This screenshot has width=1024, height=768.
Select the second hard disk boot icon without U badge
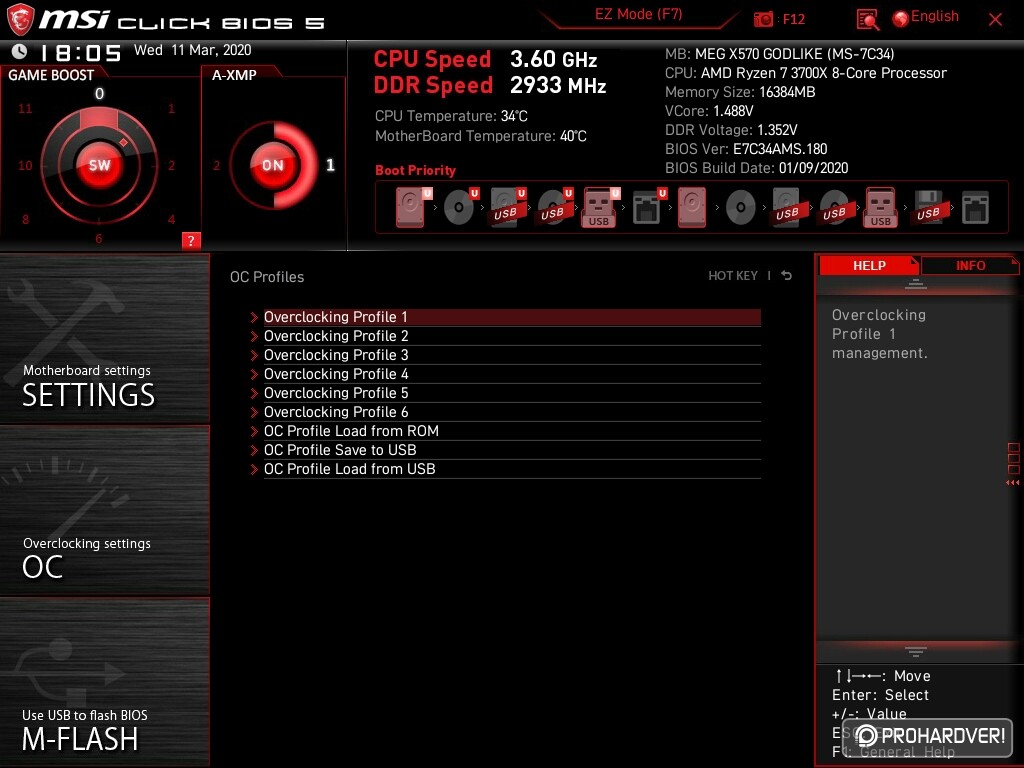[692, 207]
